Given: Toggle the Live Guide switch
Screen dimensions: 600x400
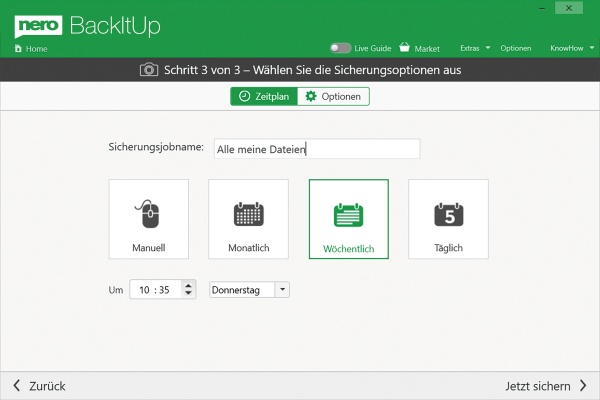Looking at the screenshot, I should coord(341,48).
